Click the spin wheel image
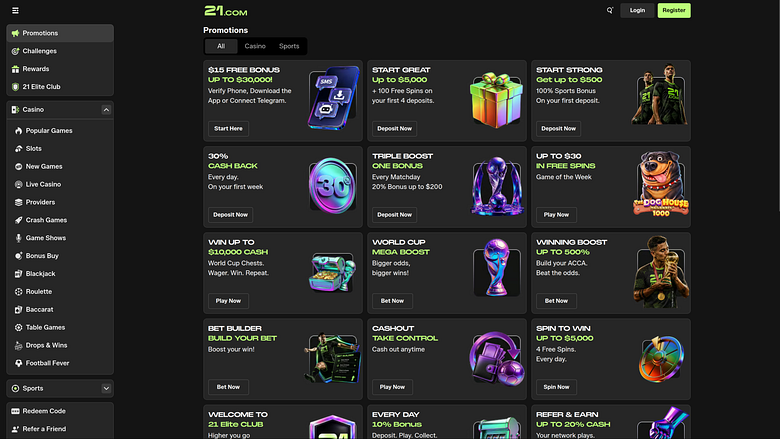Viewport: 780px width, 439px height. tap(661, 359)
